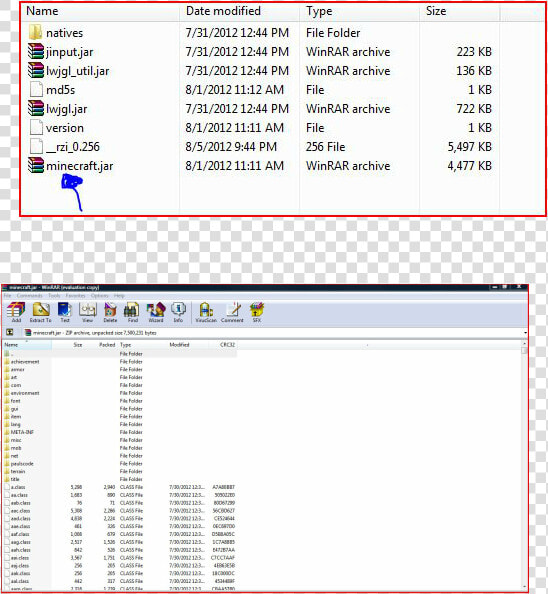Viewport: 548px width, 594px height.
Task: Select the parent ".." folder row icon
Action: [x=7, y=353]
